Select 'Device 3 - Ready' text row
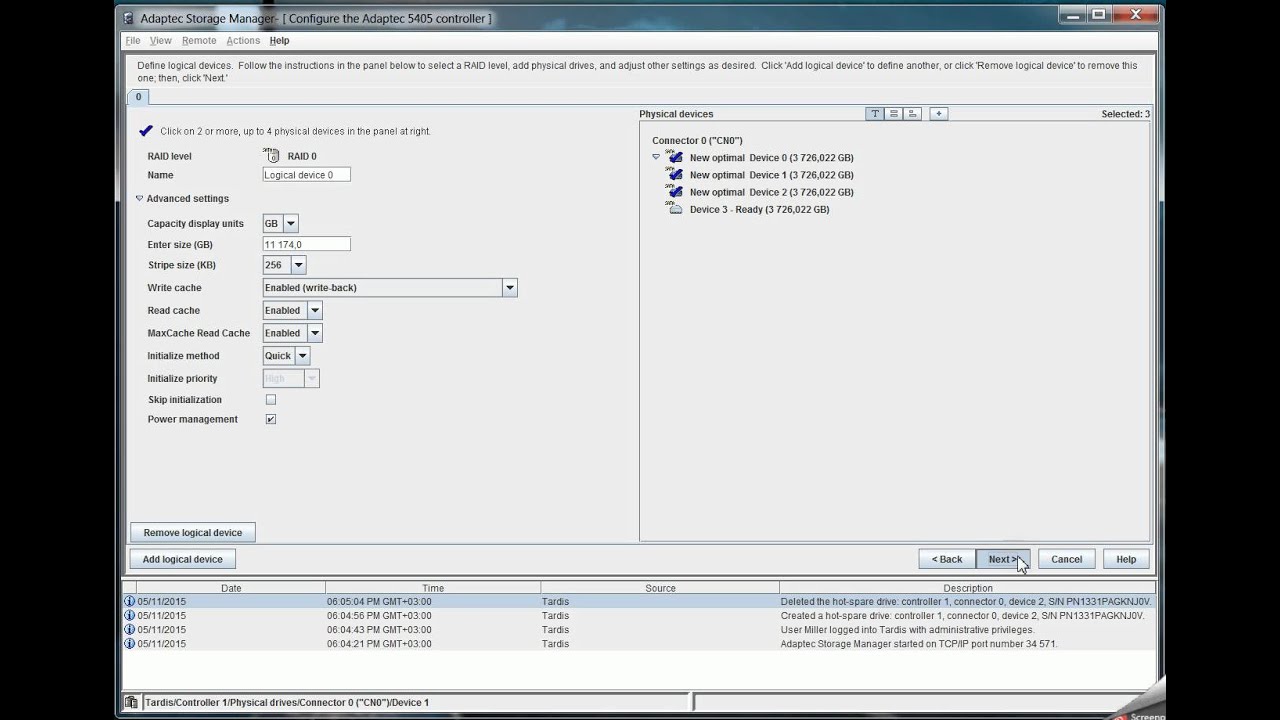Image resolution: width=1280 pixels, height=720 pixels. point(759,209)
